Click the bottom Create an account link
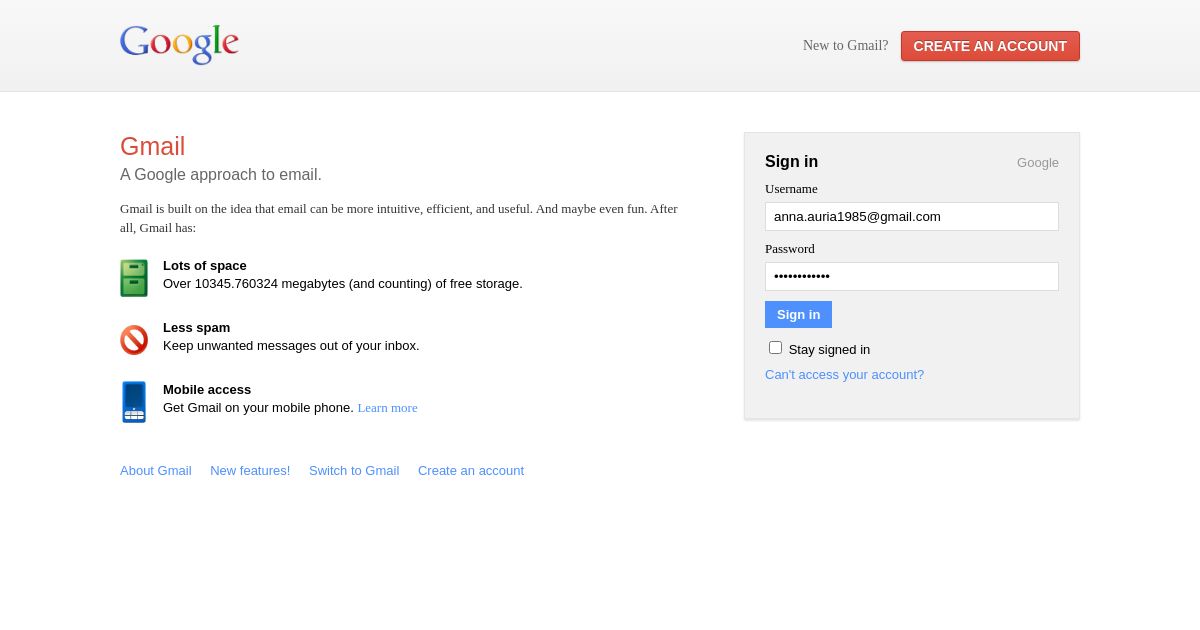This screenshot has height=630, width=1200. click(471, 471)
